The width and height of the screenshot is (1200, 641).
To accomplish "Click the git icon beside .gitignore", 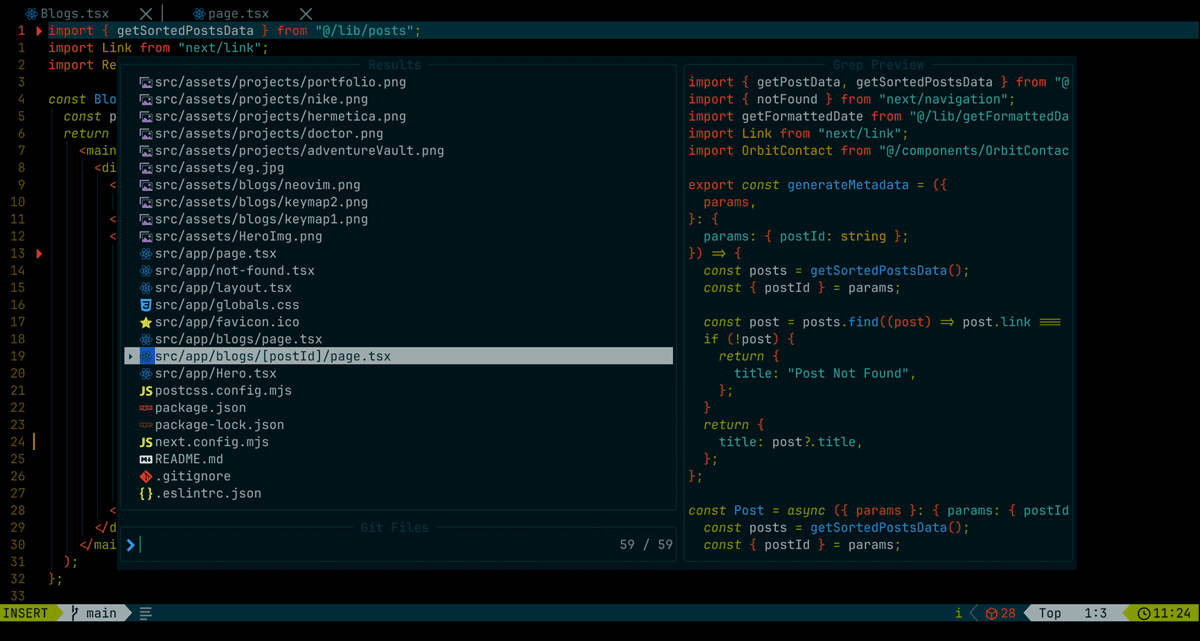I will [x=146, y=476].
